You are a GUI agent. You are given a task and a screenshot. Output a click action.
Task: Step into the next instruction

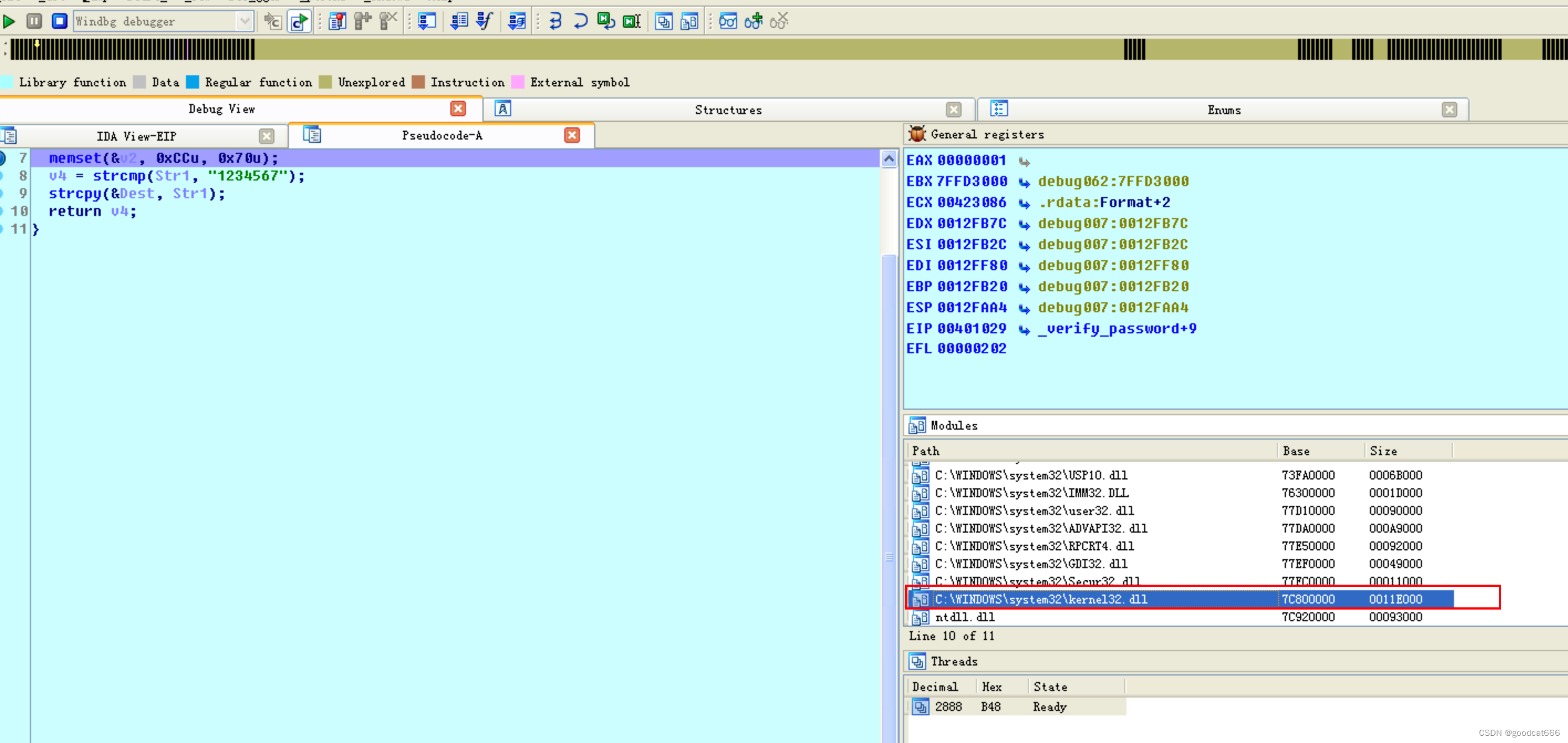(555, 22)
